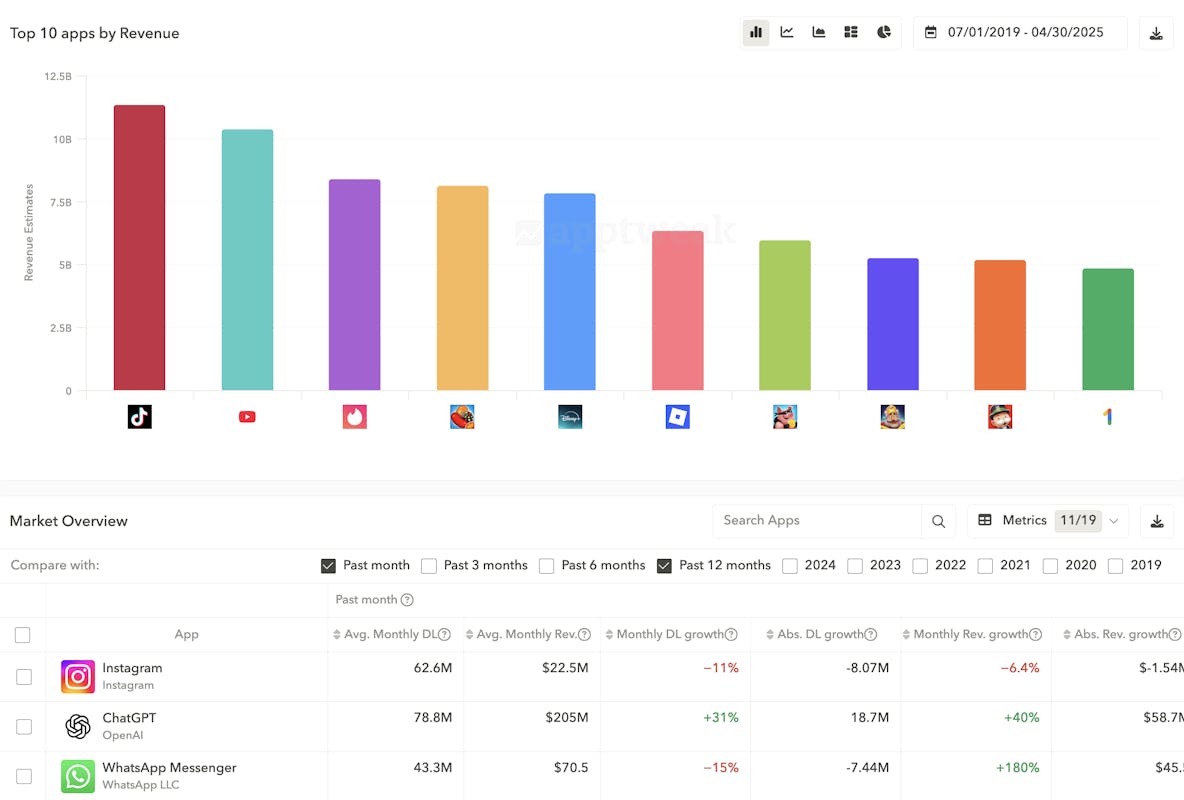Sort by Avg. Monthly Rev. column

(x=469, y=635)
